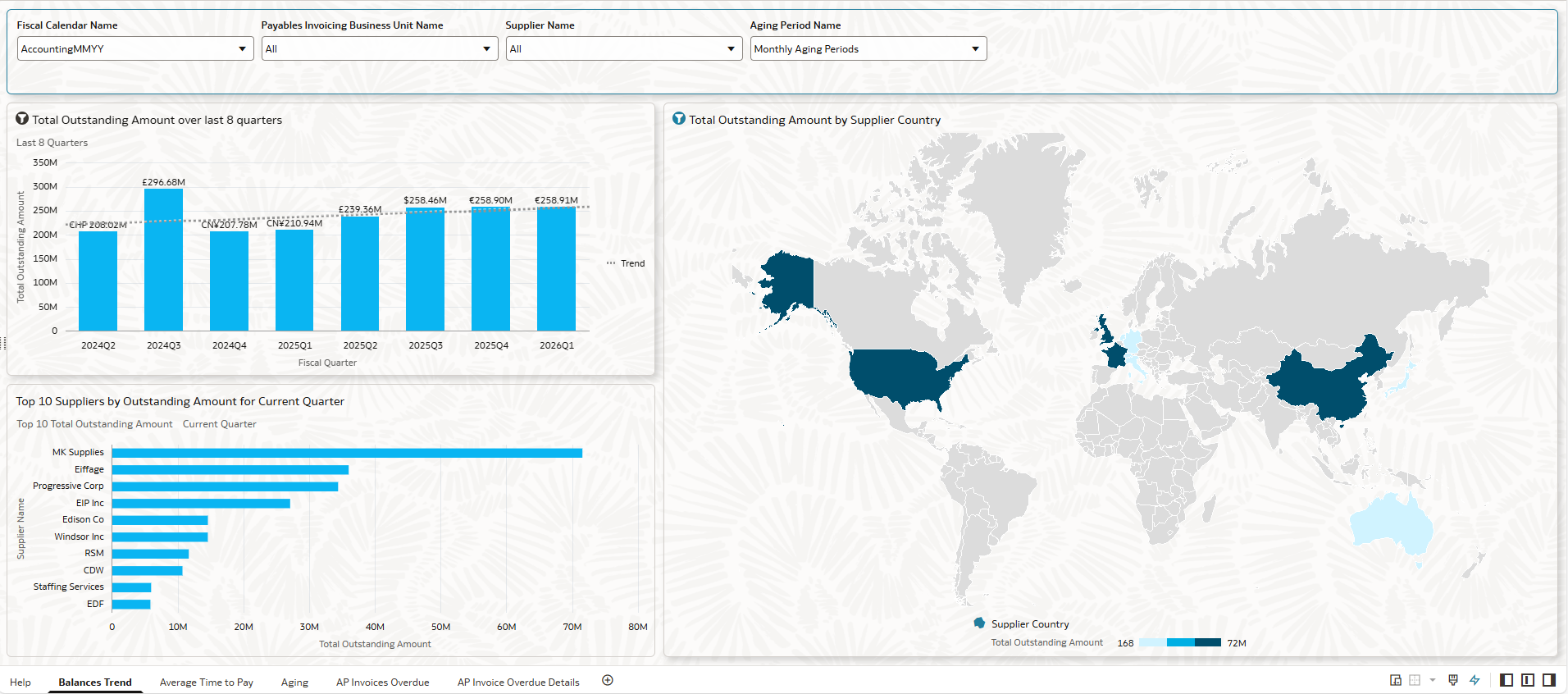Click the Trend legend entry
This screenshot has height=694, width=1568.
coord(626,263)
